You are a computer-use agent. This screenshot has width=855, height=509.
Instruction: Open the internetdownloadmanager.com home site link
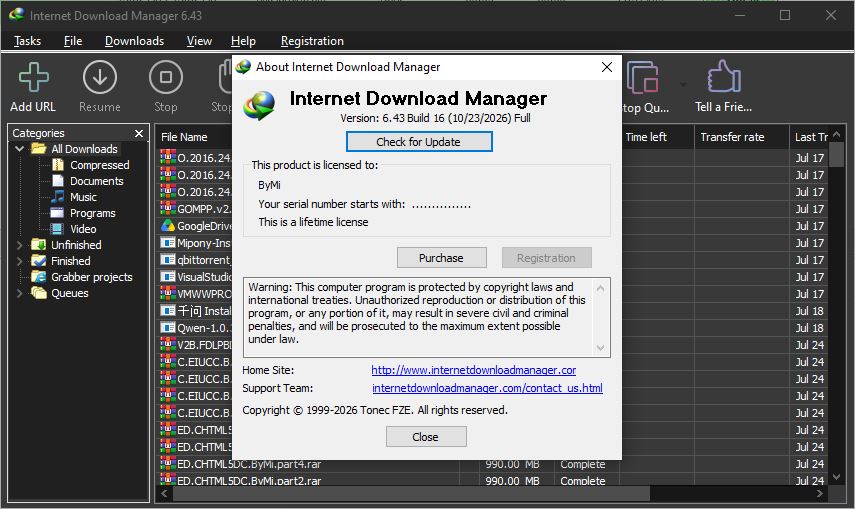point(473,370)
